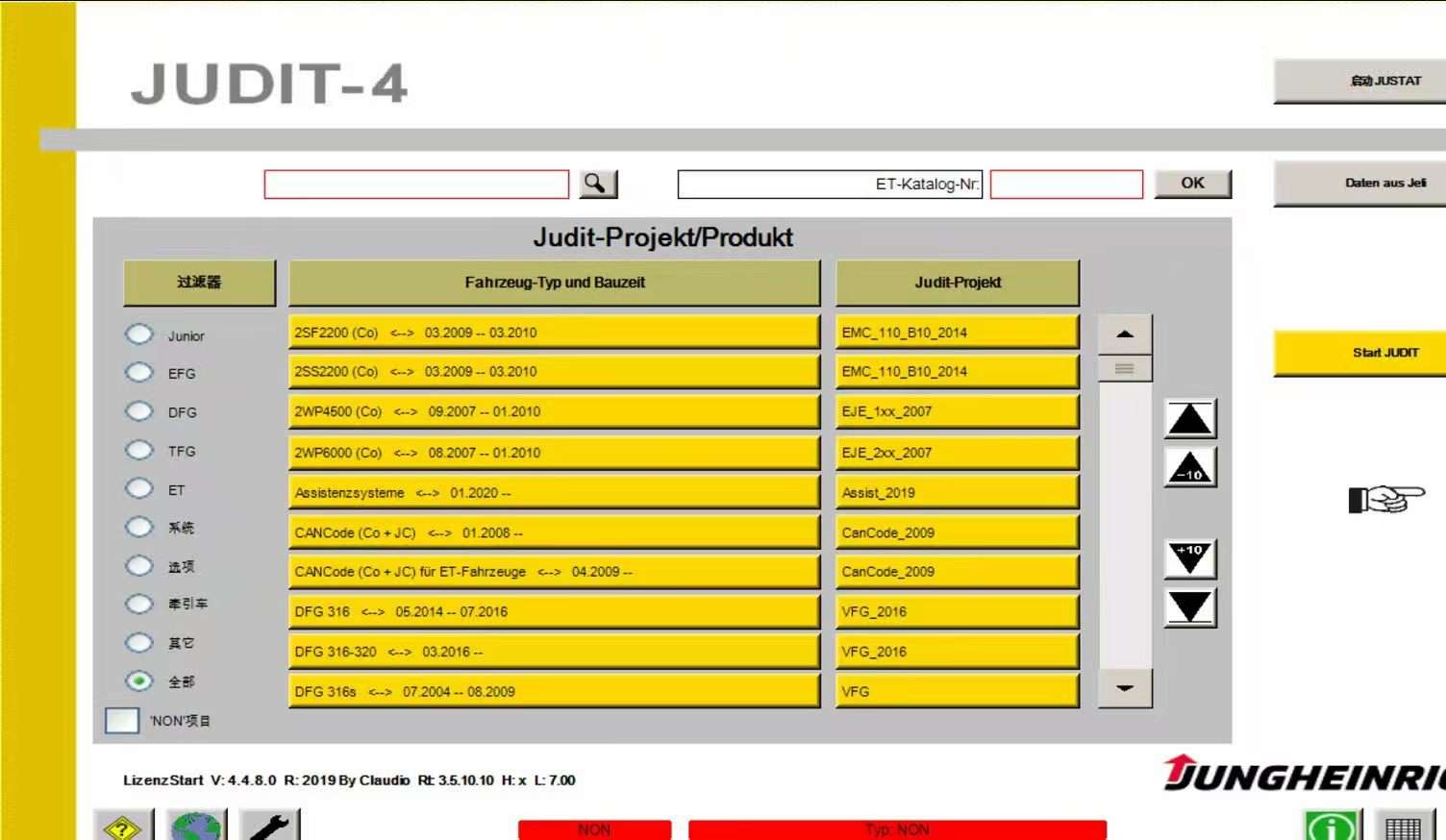
Task: Click the scrollbar up arrow button
Action: (1125, 334)
